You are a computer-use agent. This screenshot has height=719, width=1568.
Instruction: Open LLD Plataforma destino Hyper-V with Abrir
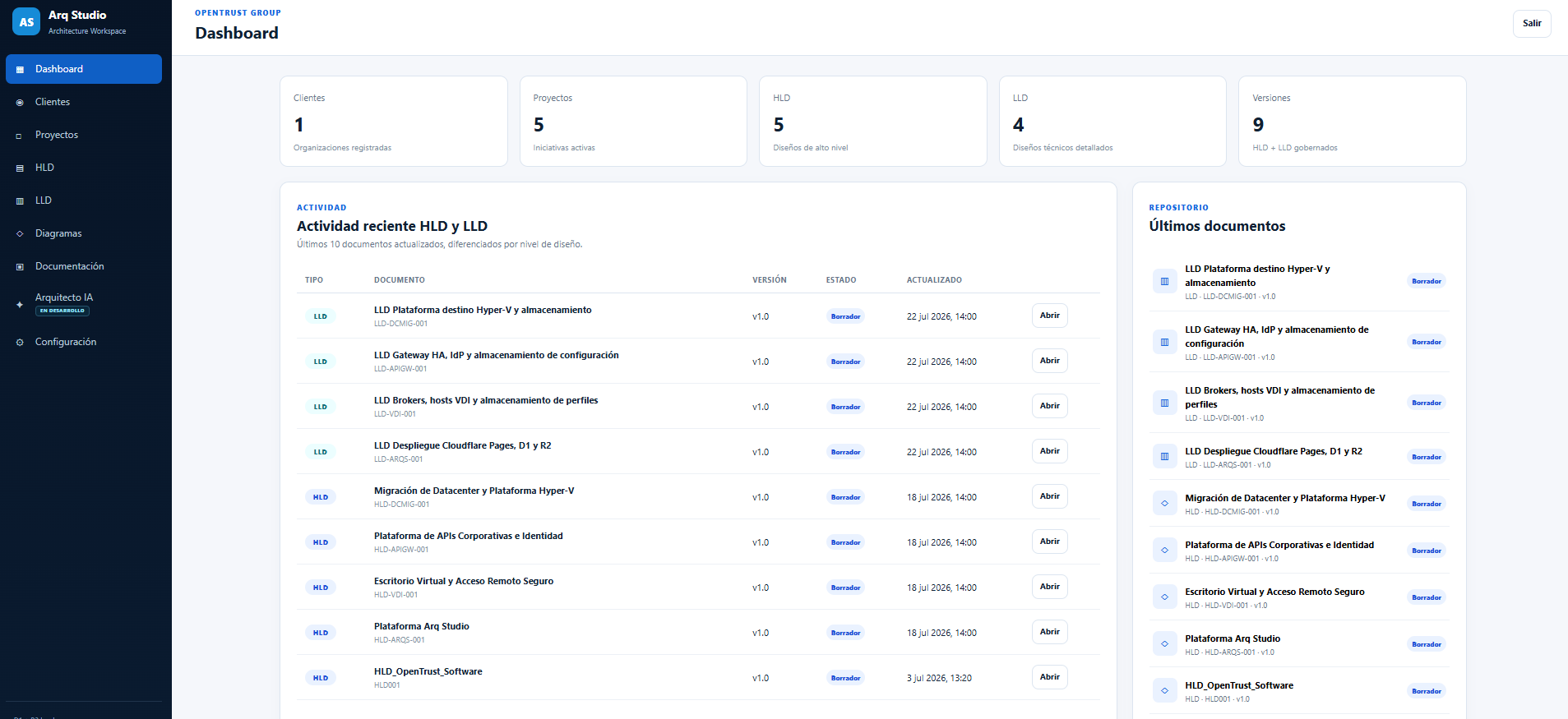pos(1050,316)
